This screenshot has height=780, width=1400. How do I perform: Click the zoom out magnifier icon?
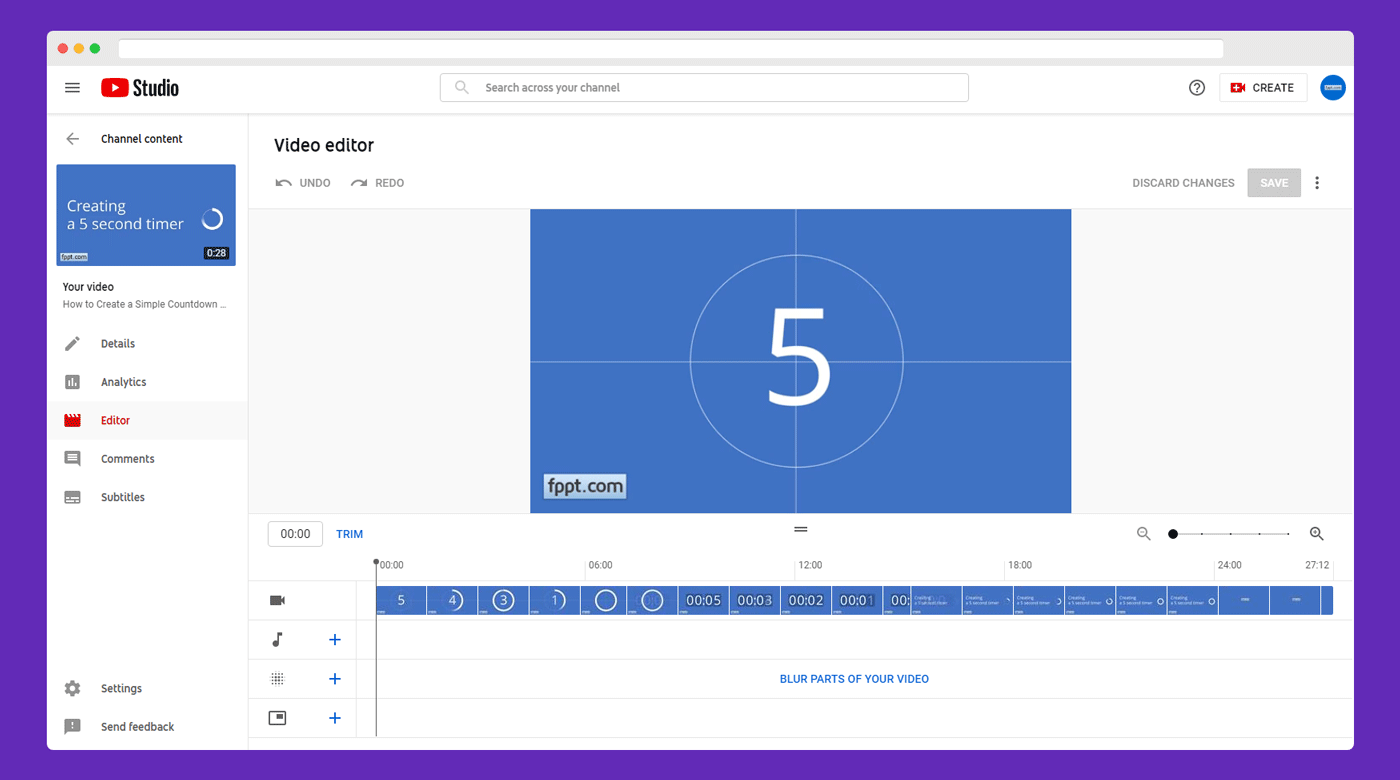[x=1144, y=534]
